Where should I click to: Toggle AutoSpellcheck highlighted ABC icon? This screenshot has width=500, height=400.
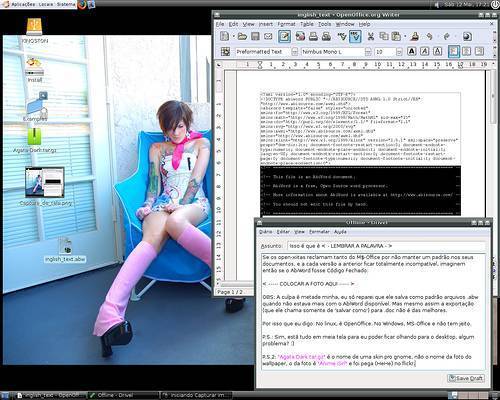coord(355,36)
